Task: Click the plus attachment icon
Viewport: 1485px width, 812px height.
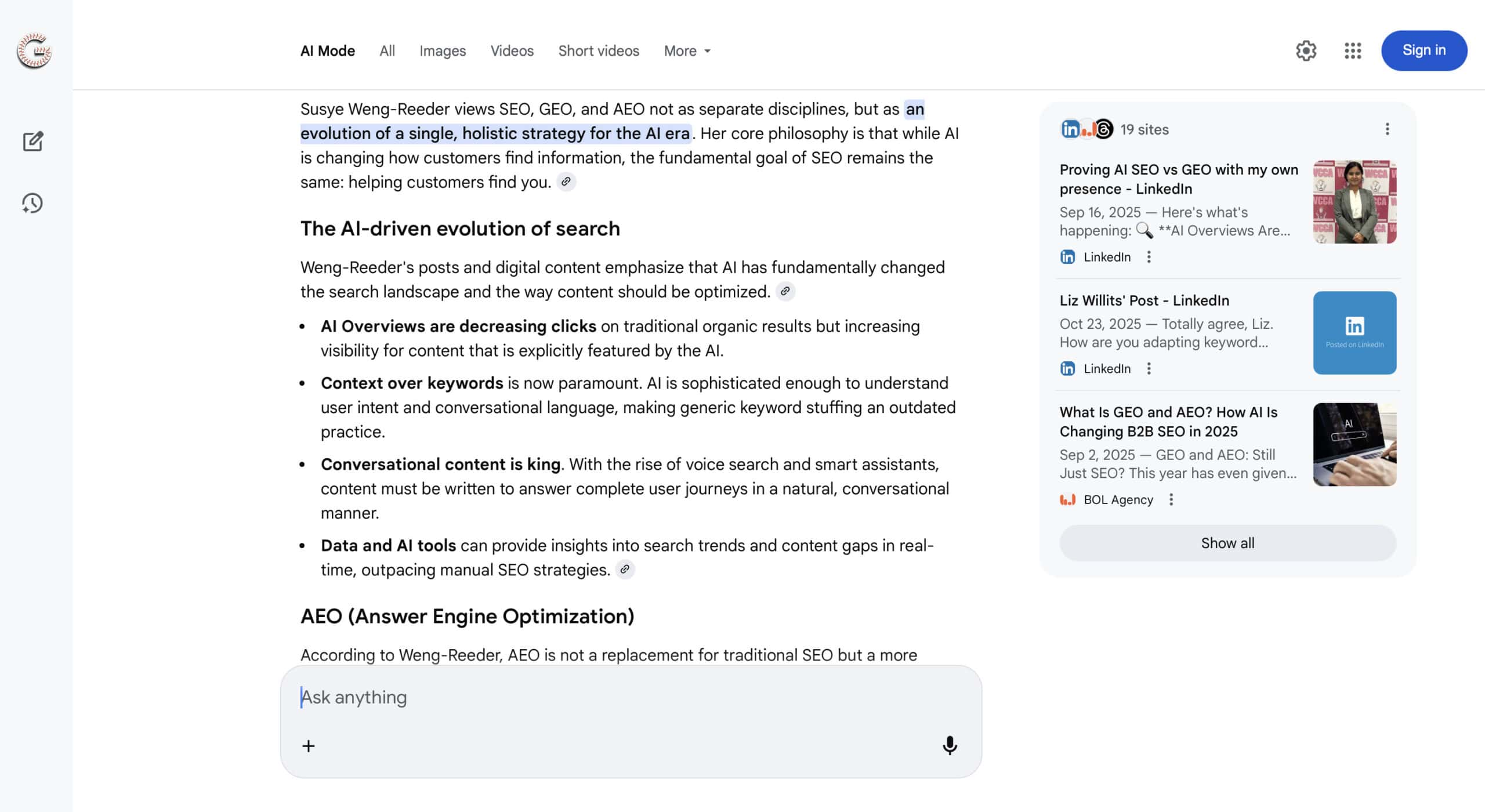Action: click(x=309, y=746)
